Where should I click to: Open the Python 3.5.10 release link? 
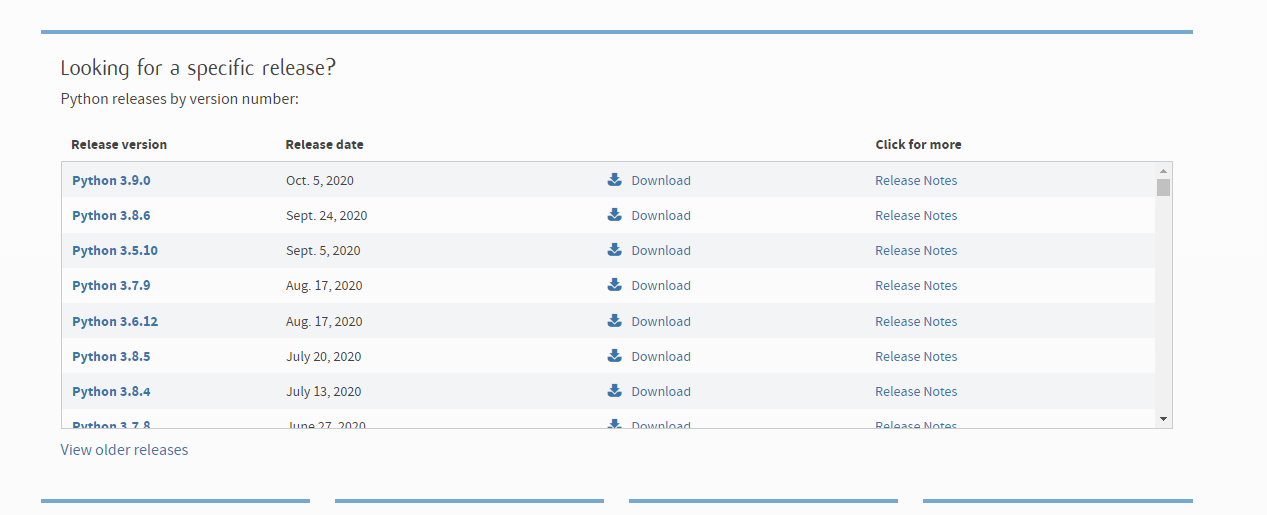115,251
